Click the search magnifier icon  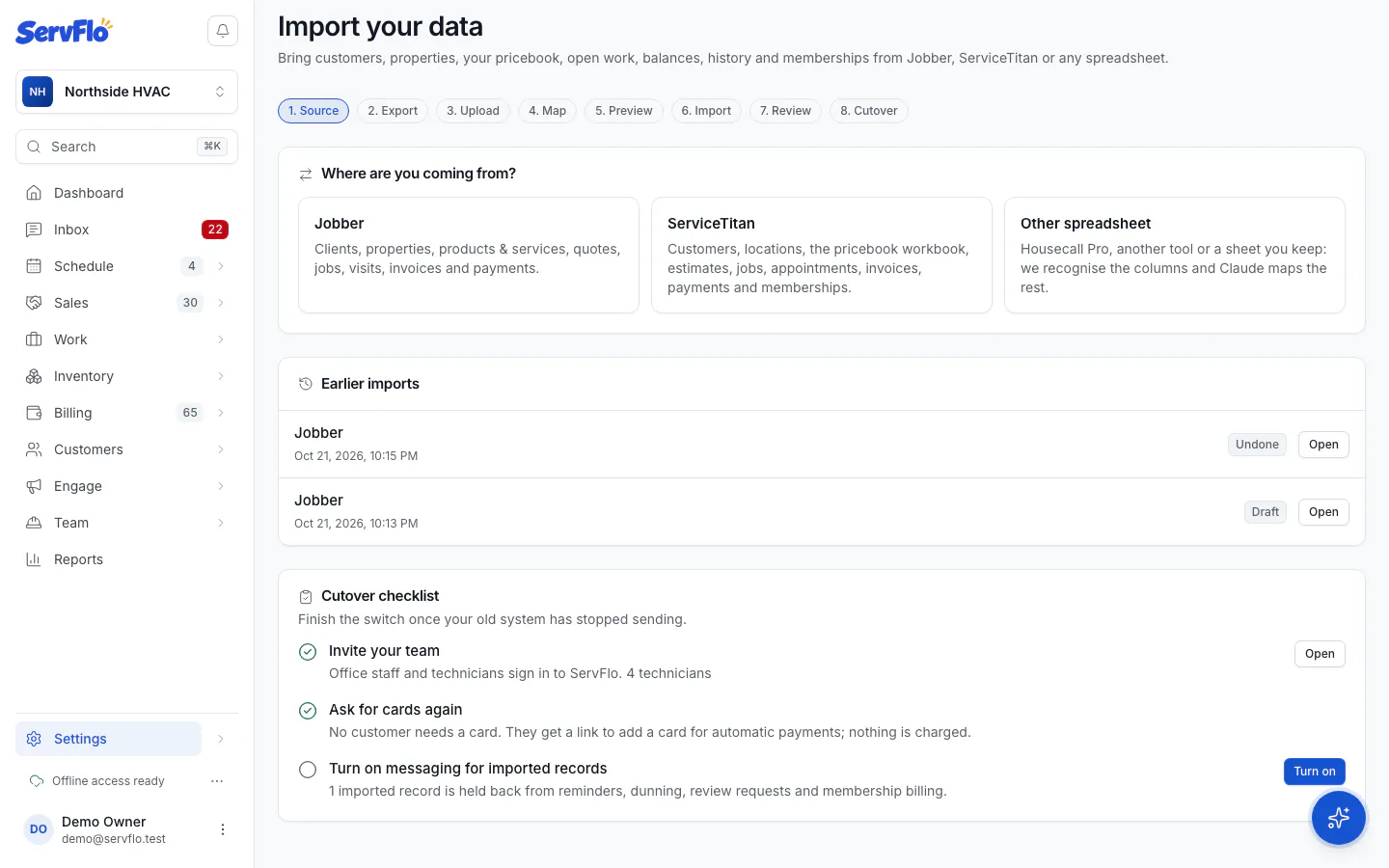tap(34, 147)
